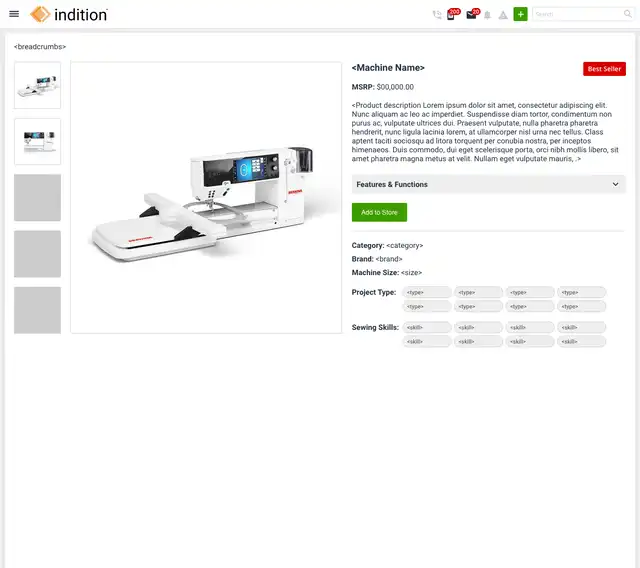640x568 pixels.
Task: Open the notifications bell icon
Action: 487,15
